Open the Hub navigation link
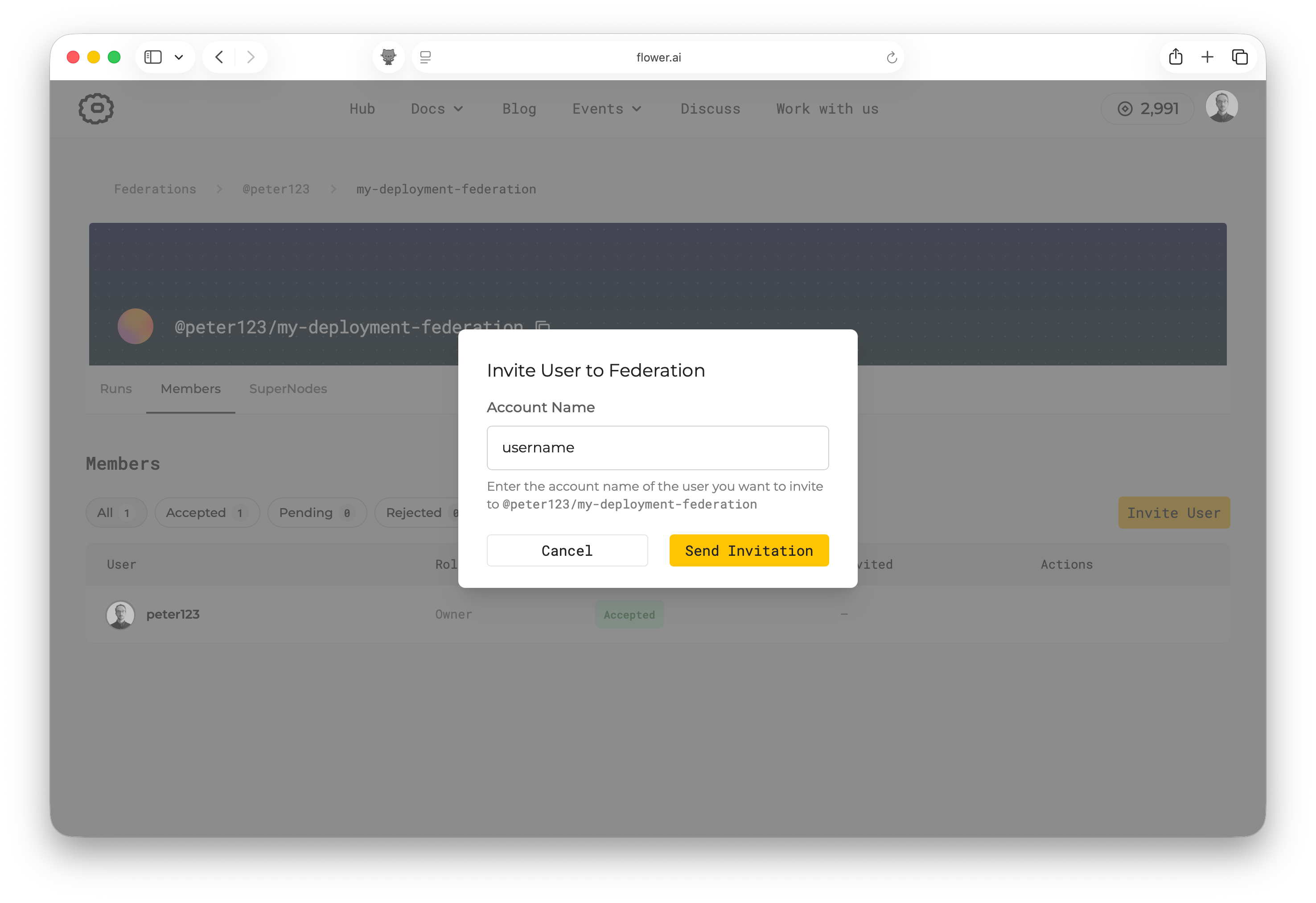Viewport: 1316px width, 903px height. 362,109
